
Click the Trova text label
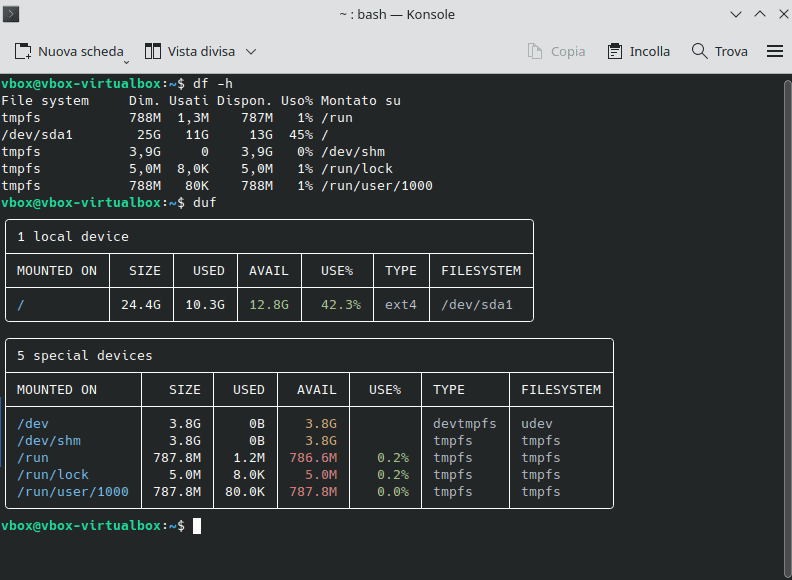click(x=731, y=51)
